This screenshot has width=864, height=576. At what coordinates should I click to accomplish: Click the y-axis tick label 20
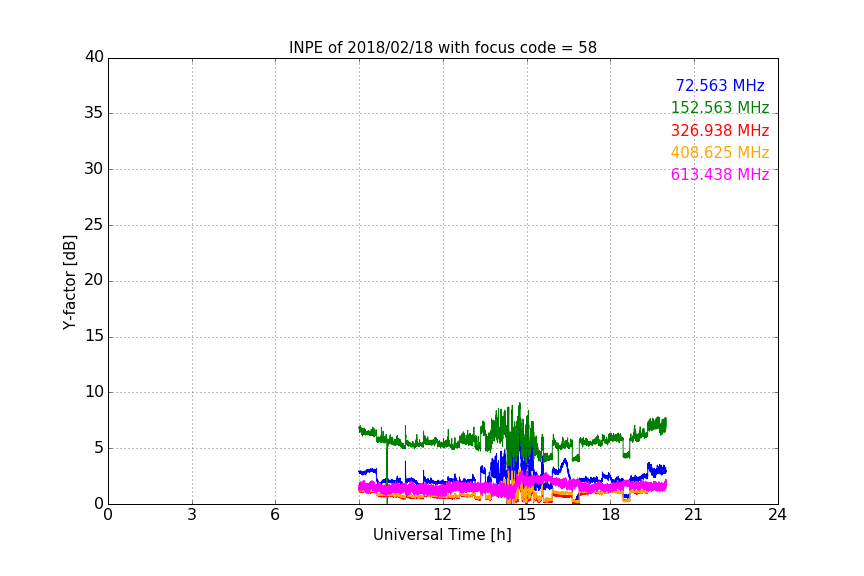(x=94, y=280)
